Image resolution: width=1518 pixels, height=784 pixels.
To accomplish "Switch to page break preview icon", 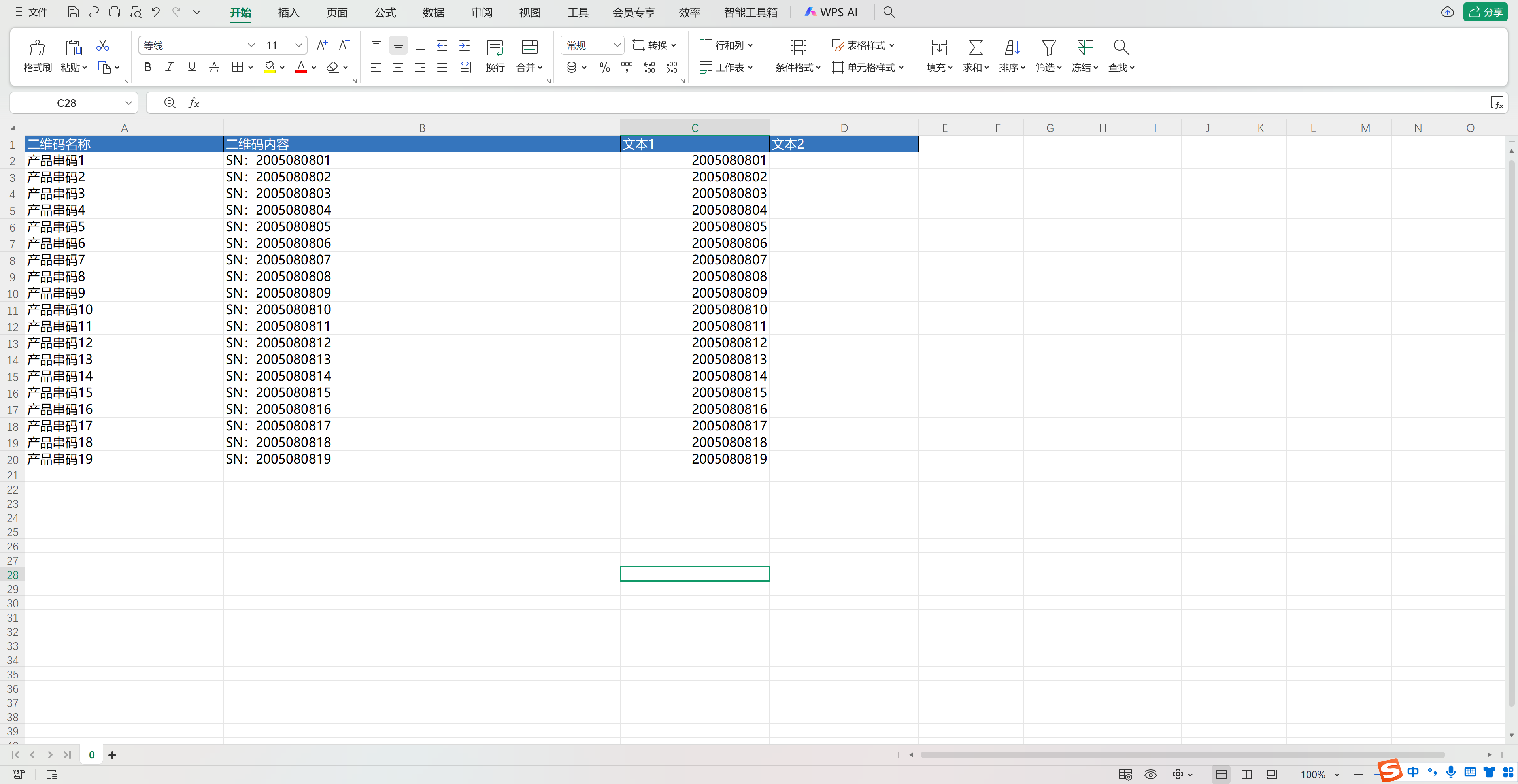I will point(1272,774).
